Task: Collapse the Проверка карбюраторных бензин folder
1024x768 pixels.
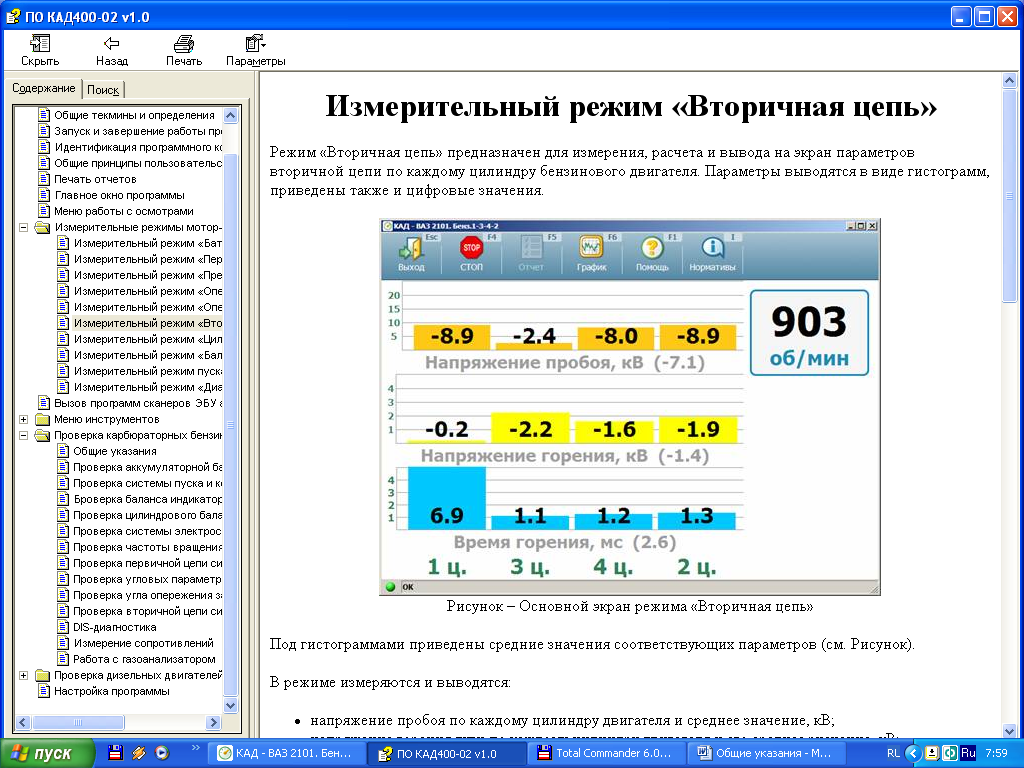Action: [24, 435]
